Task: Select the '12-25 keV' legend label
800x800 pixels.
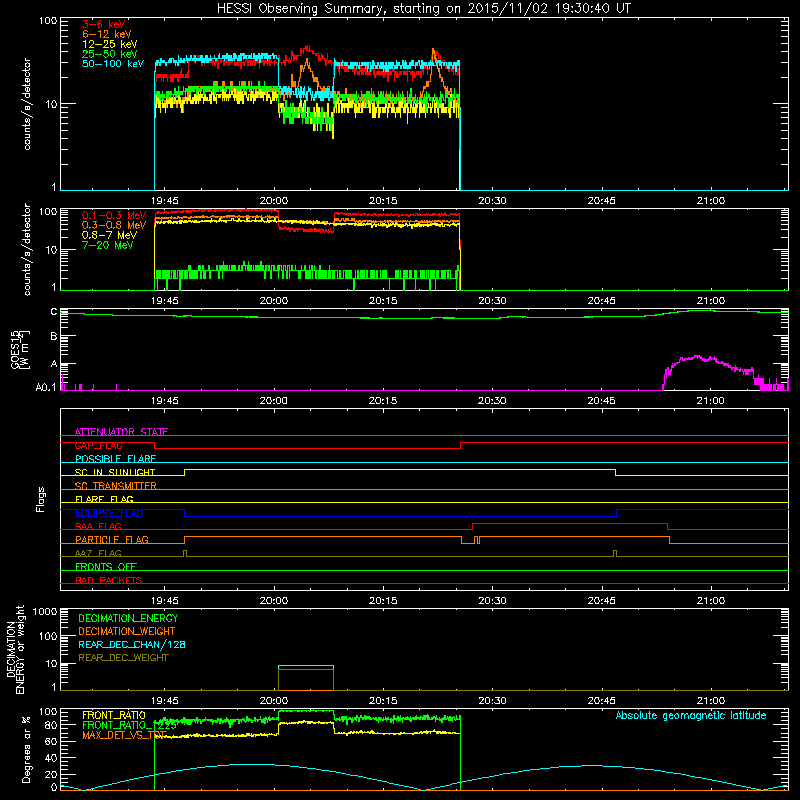Action: (109, 44)
